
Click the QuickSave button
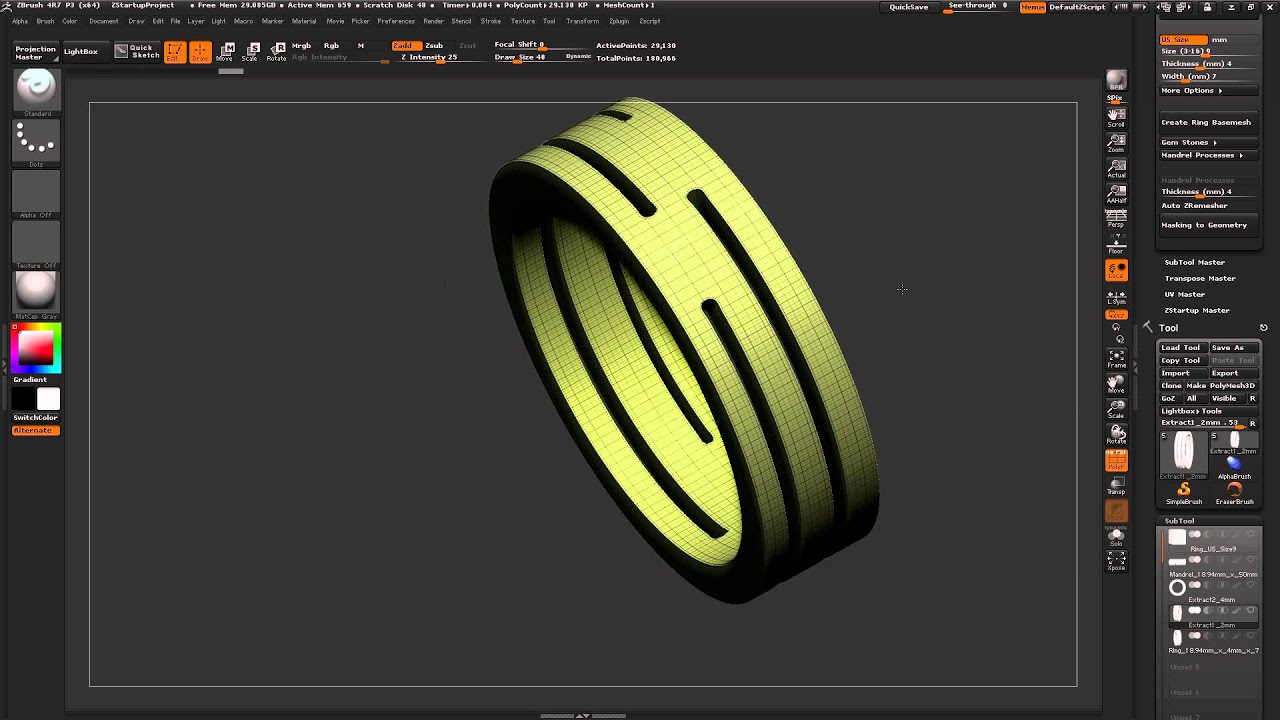pos(909,7)
